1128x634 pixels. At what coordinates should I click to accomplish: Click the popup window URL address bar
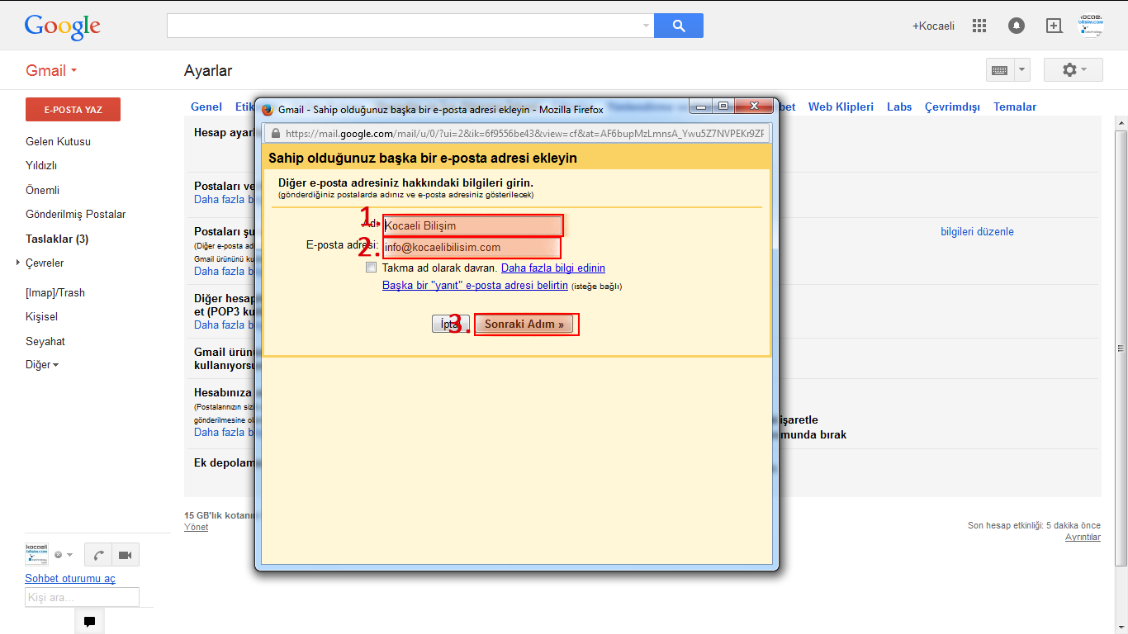(517, 133)
